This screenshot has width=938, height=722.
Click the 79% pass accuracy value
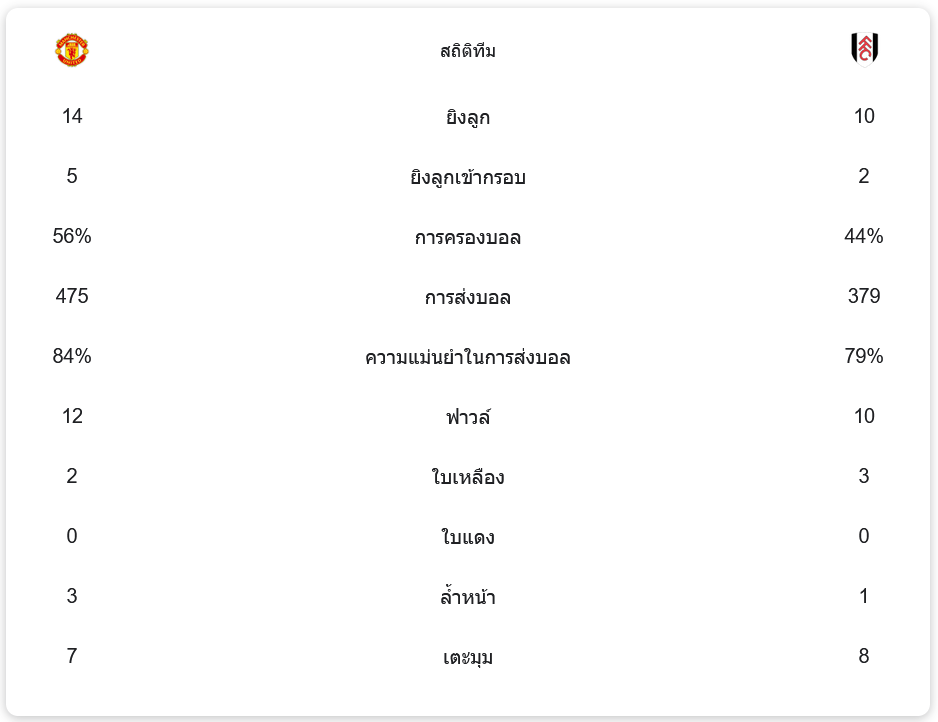(x=864, y=357)
